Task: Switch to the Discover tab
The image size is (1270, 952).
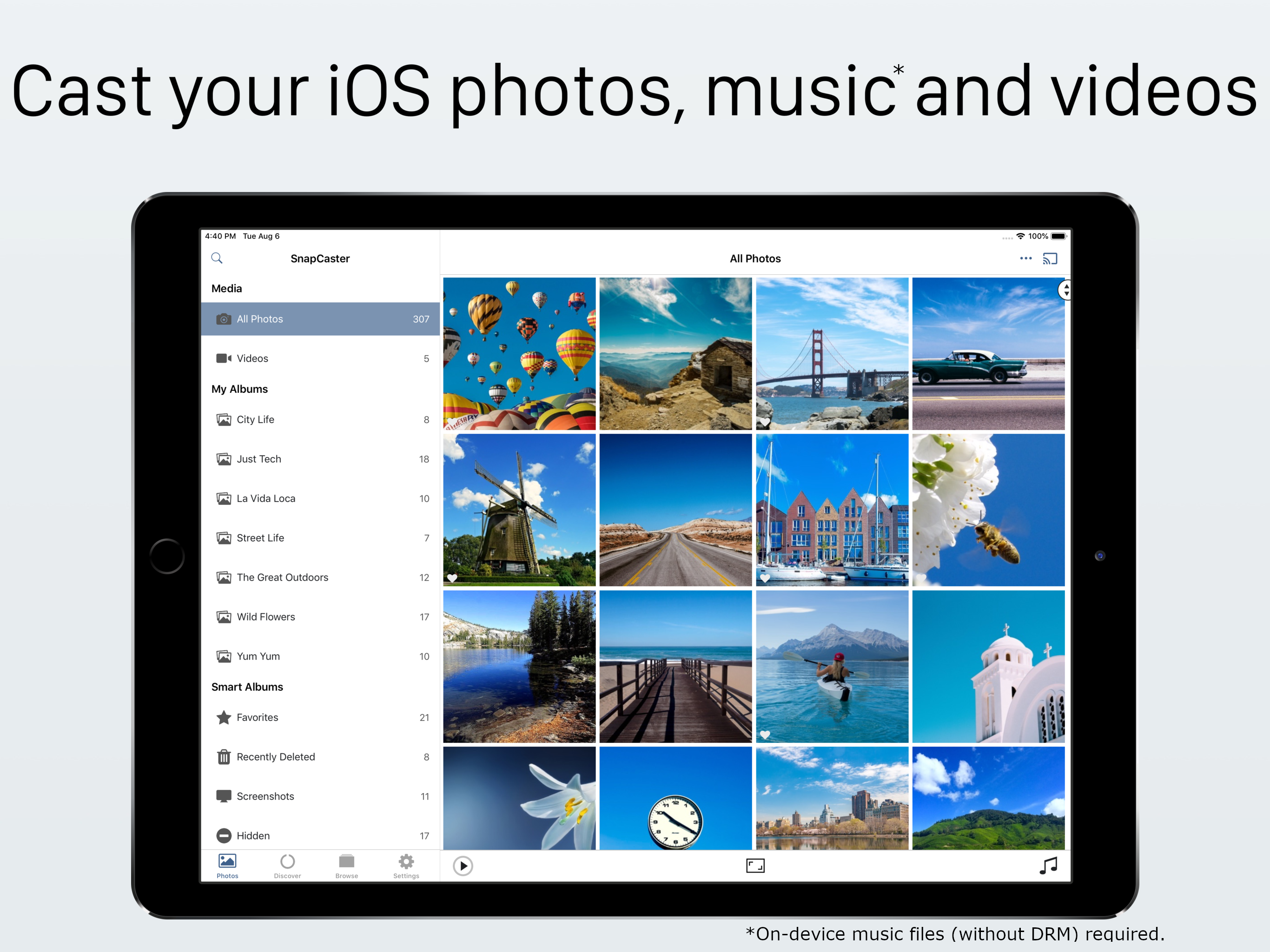Action: (x=287, y=866)
